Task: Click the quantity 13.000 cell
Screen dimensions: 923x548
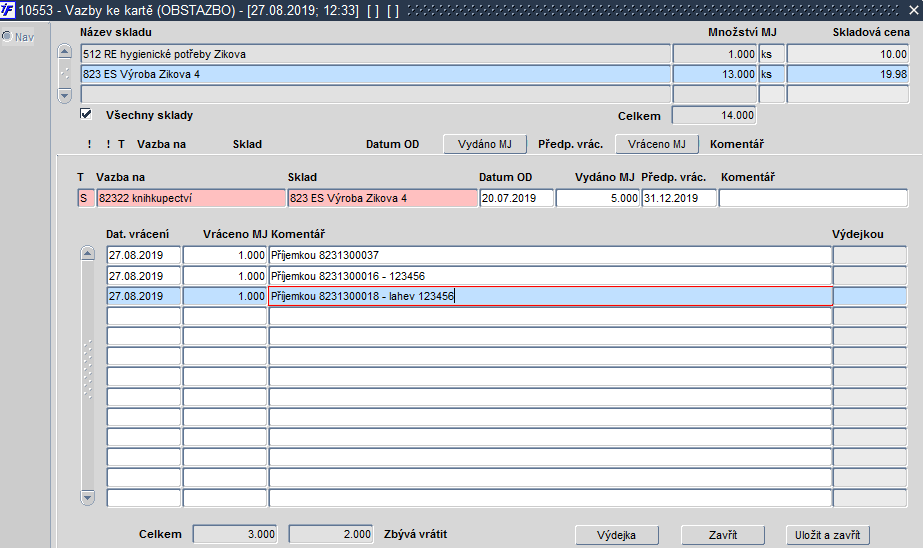Action: 715,74
